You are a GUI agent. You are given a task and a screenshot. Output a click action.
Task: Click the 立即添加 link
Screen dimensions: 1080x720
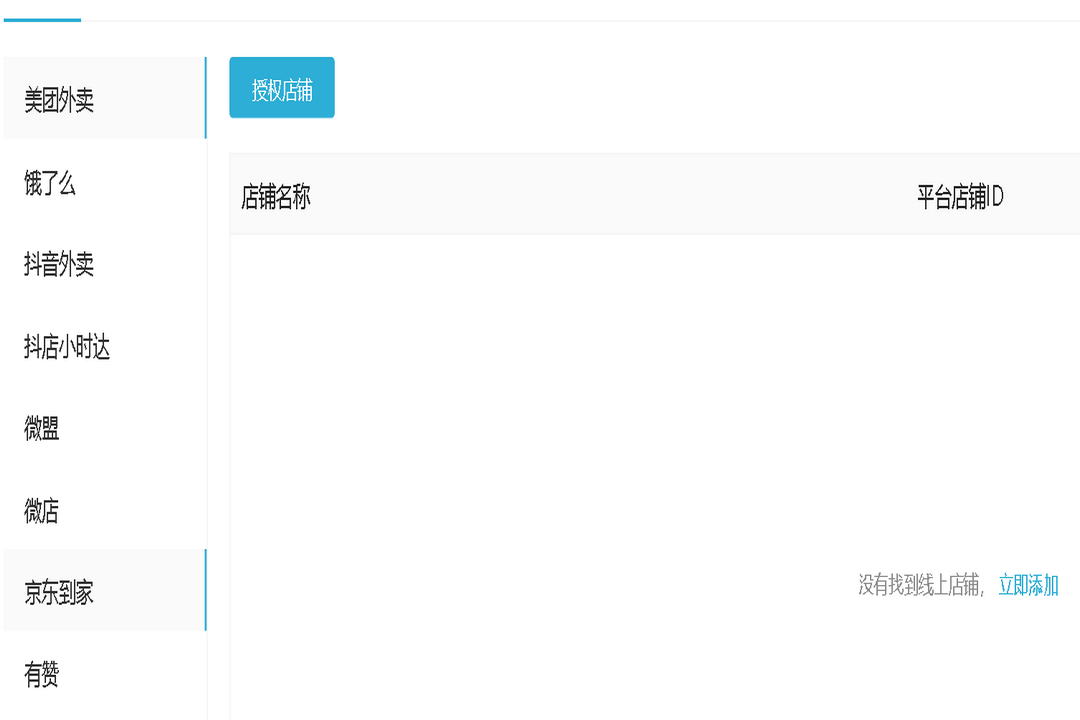(x=1028, y=586)
